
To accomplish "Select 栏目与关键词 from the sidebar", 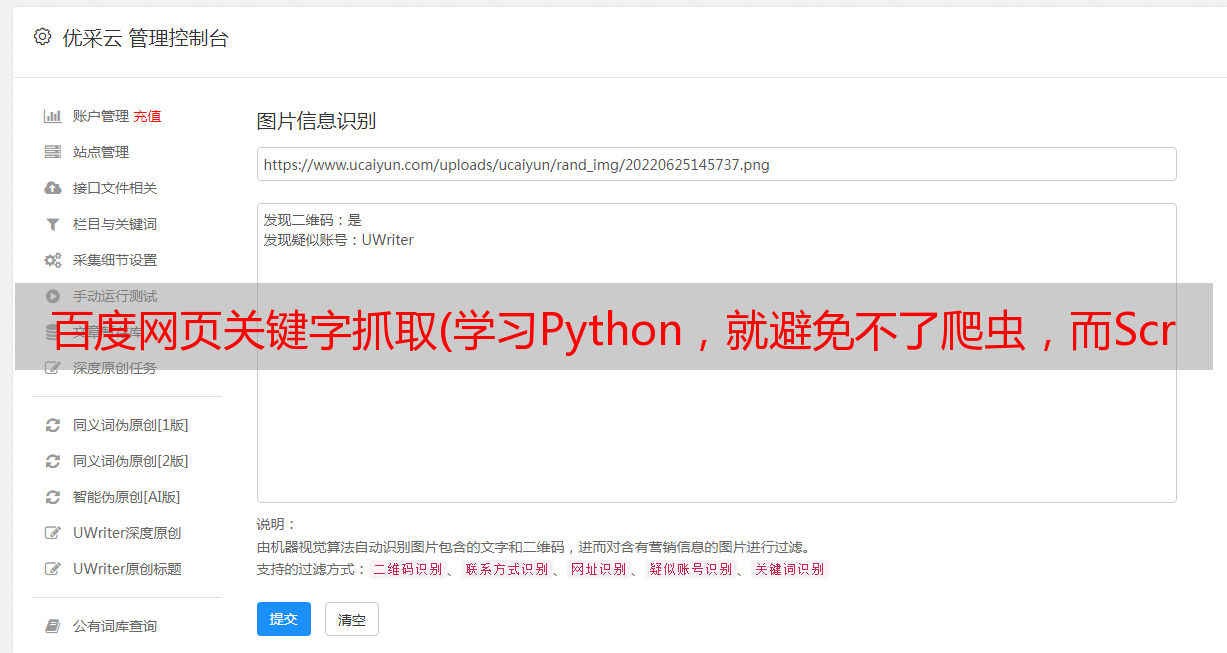I will pos(115,224).
